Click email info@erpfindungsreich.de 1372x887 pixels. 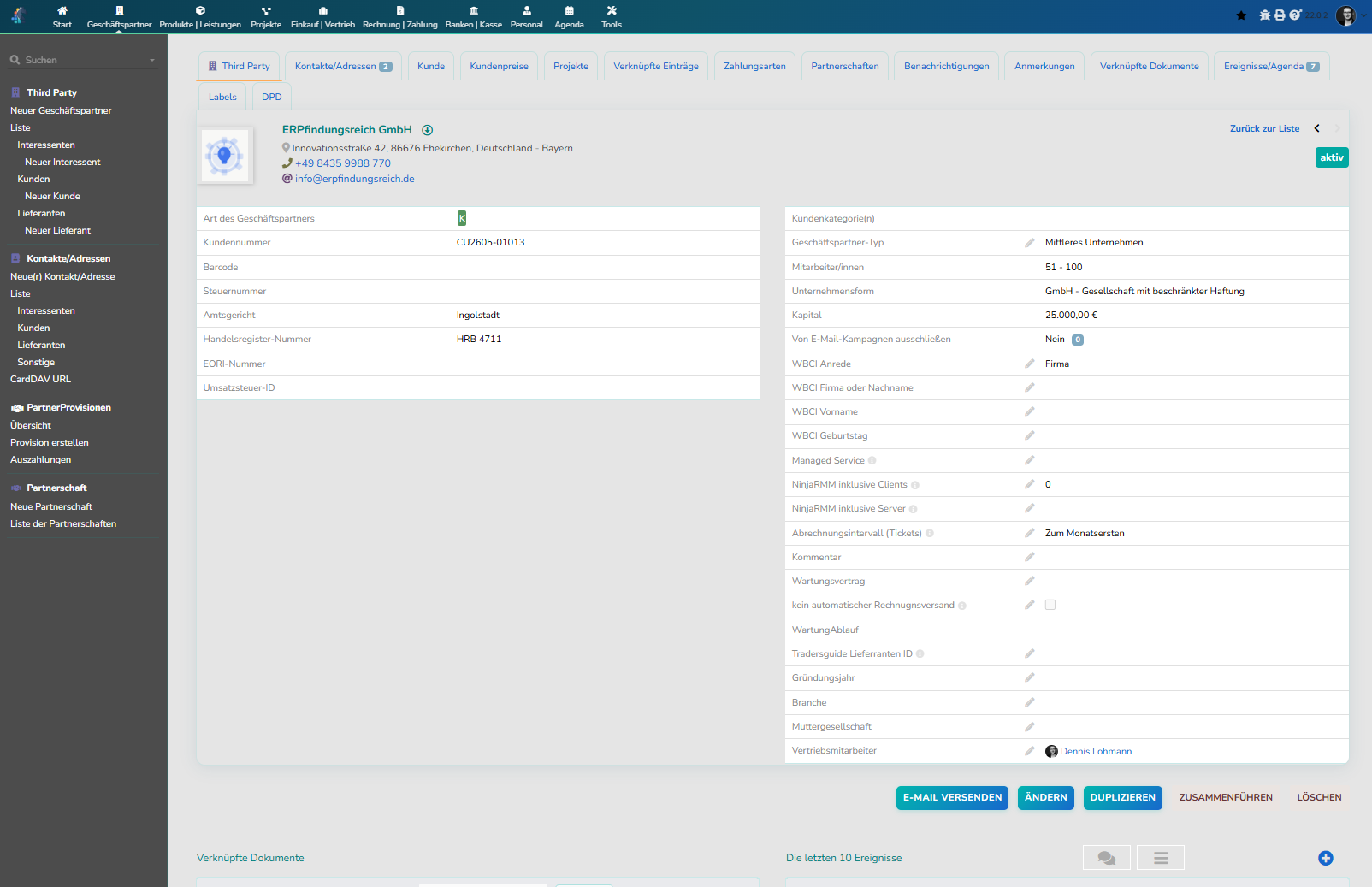click(355, 179)
